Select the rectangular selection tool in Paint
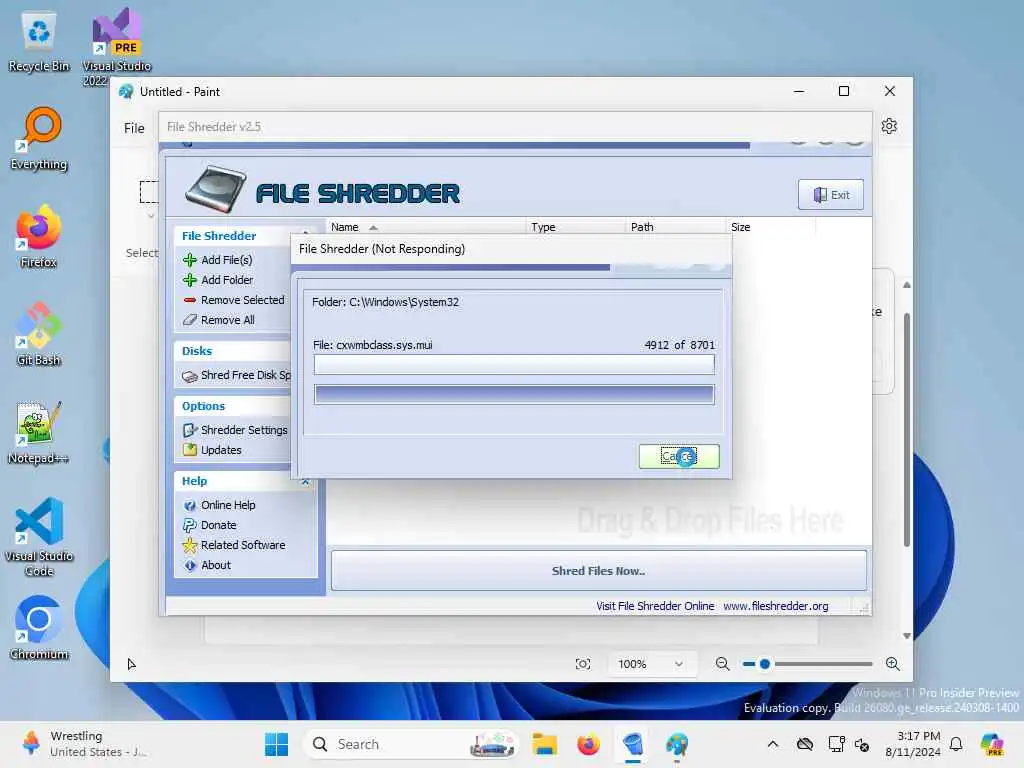Viewport: 1024px width, 768px height. (149, 192)
